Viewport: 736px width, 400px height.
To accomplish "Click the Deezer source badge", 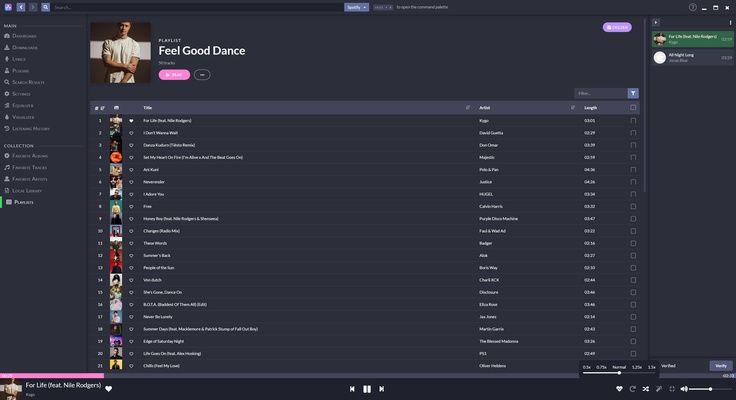I will pos(617,27).
